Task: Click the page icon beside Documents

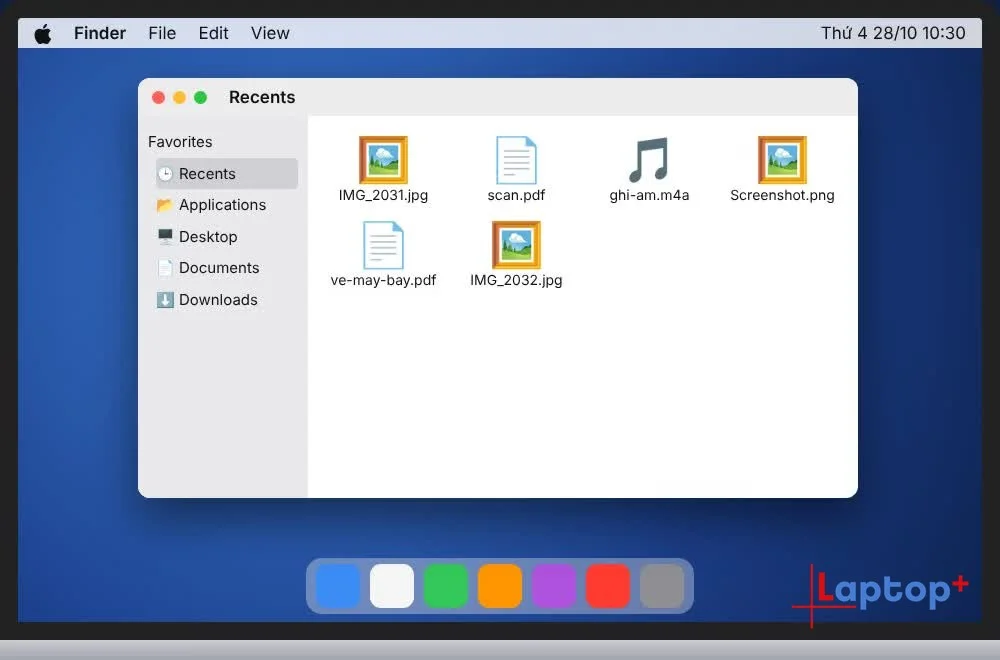Action: click(x=165, y=268)
